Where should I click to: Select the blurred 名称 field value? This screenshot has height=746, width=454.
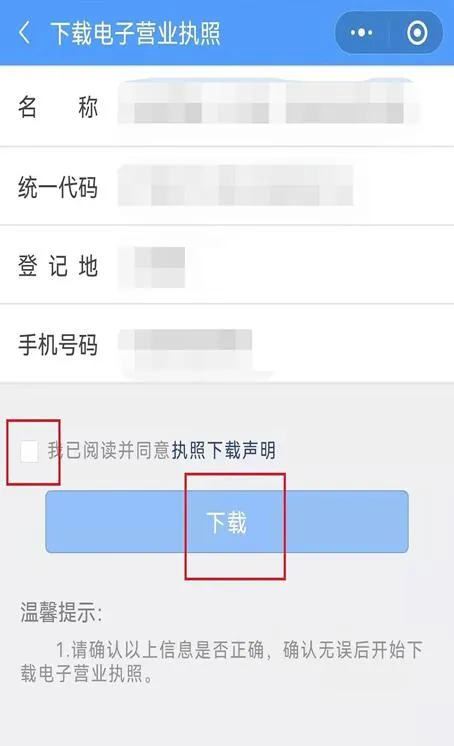click(269, 103)
